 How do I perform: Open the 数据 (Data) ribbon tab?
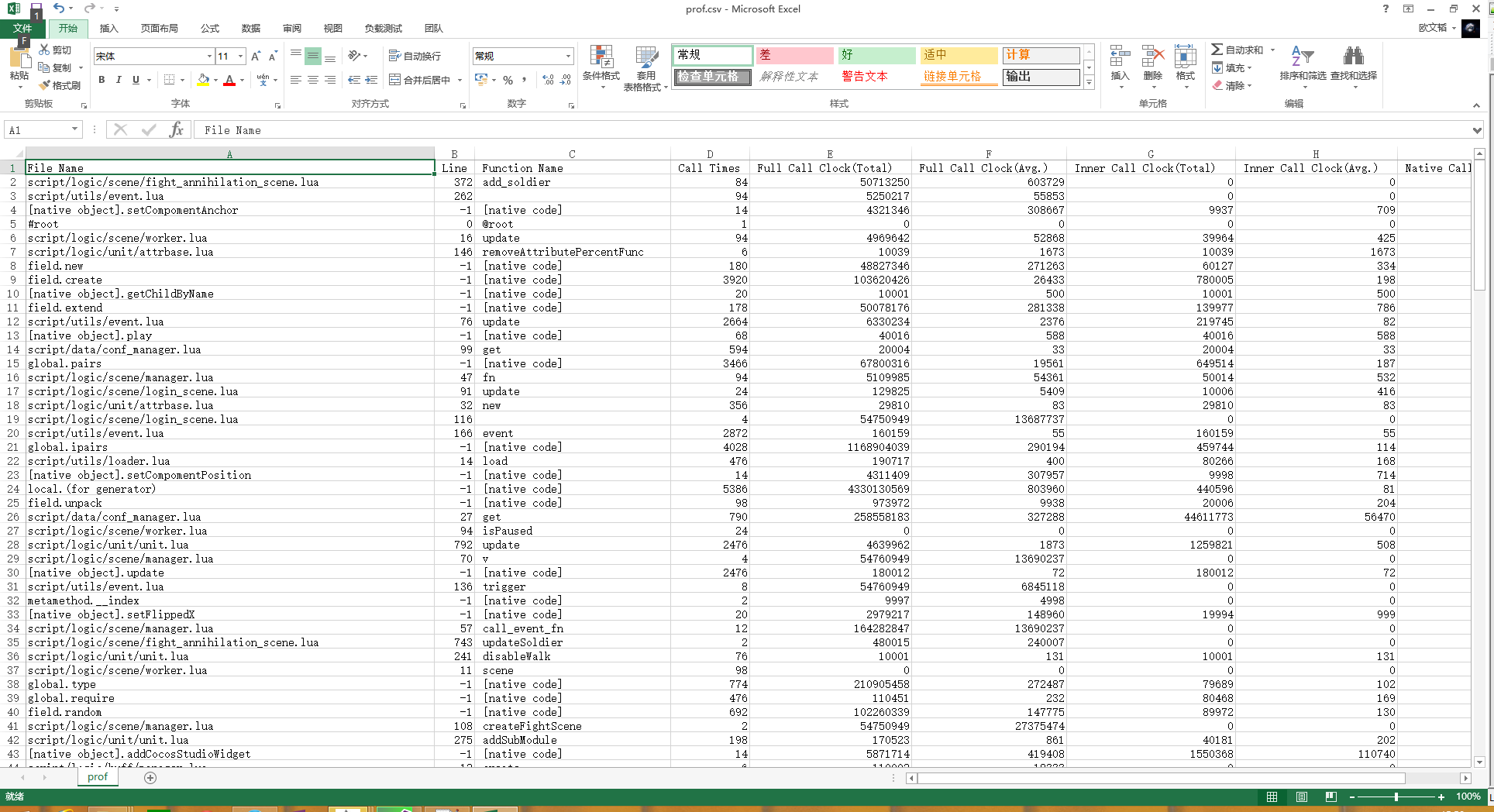click(251, 29)
